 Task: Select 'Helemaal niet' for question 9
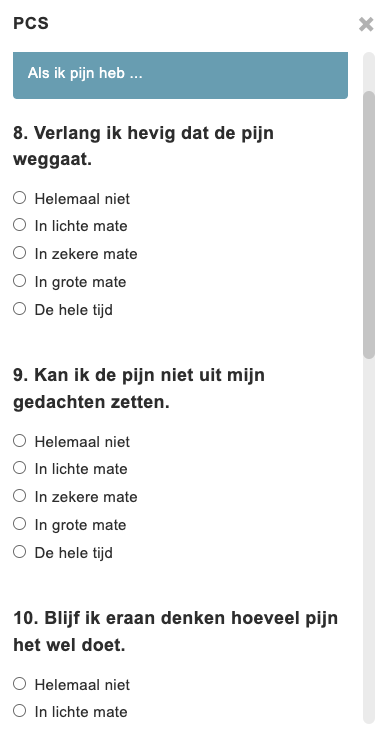coord(20,440)
